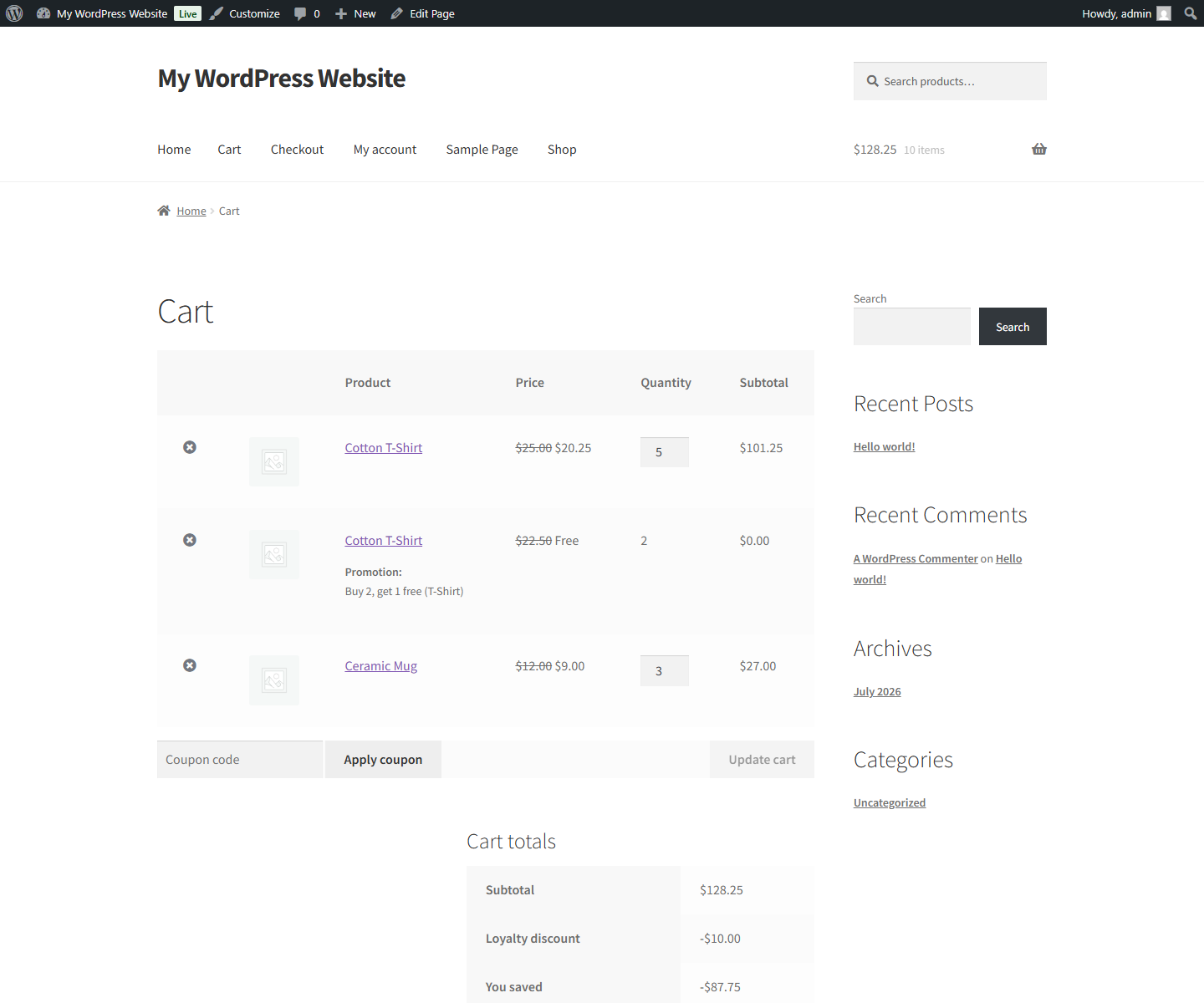The height and width of the screenshot is (1003, 1204).
Task: Open the admin bar search magnifier
Action: 1191,13
